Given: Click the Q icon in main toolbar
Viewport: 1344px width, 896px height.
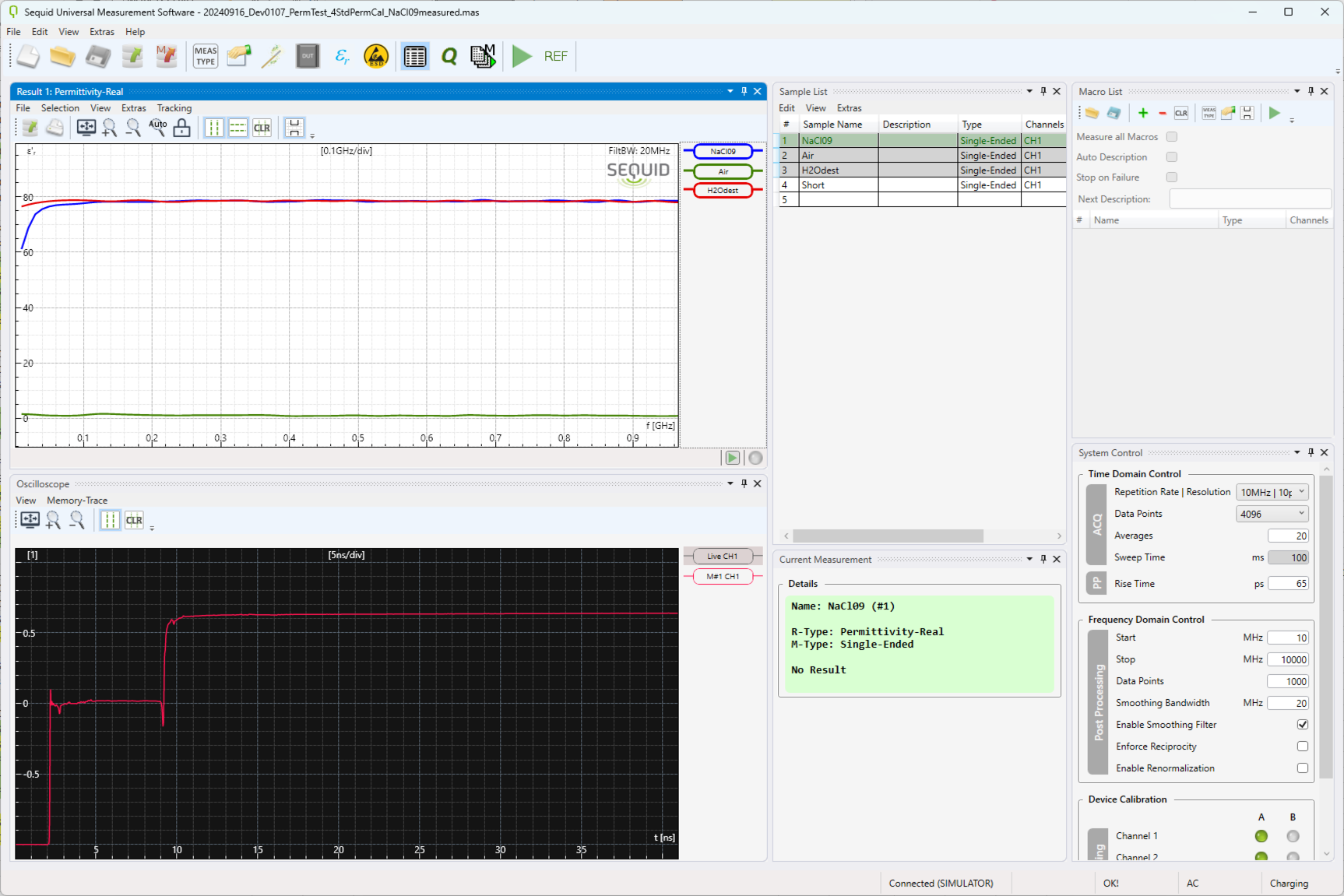Looking at the screenshot, I should tap(449, 56).
